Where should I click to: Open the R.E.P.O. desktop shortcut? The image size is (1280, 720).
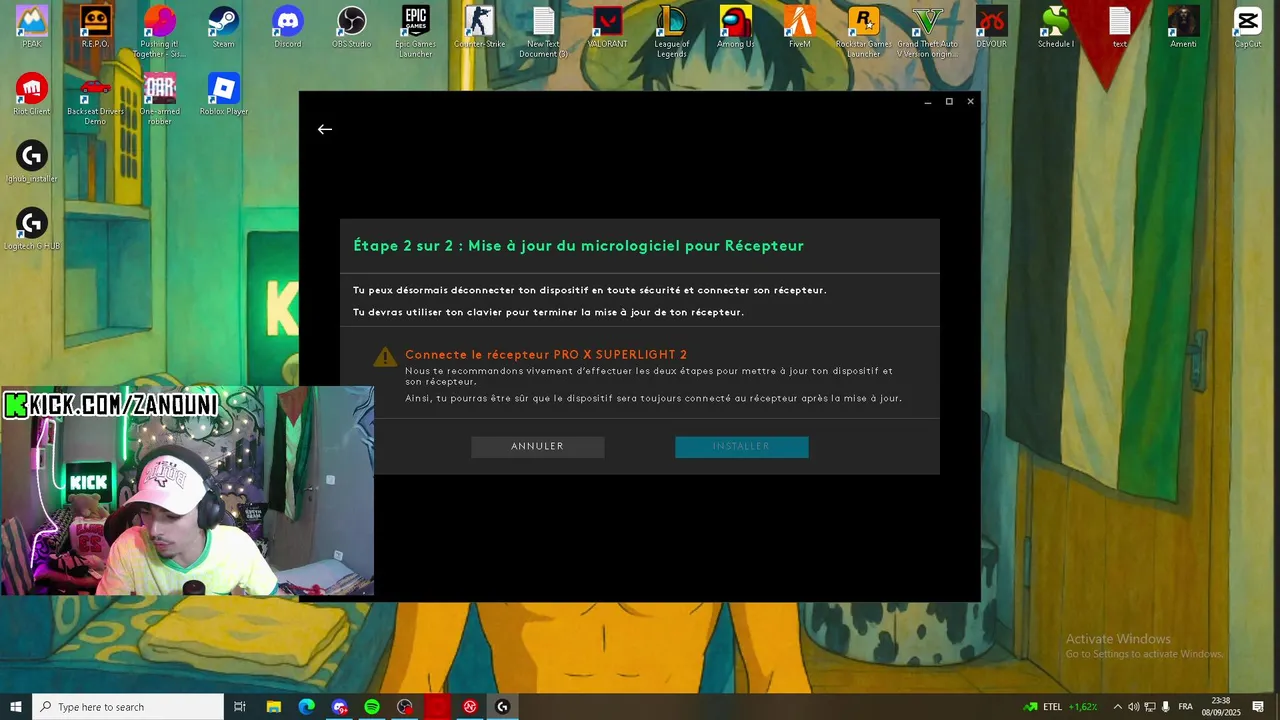95,27
